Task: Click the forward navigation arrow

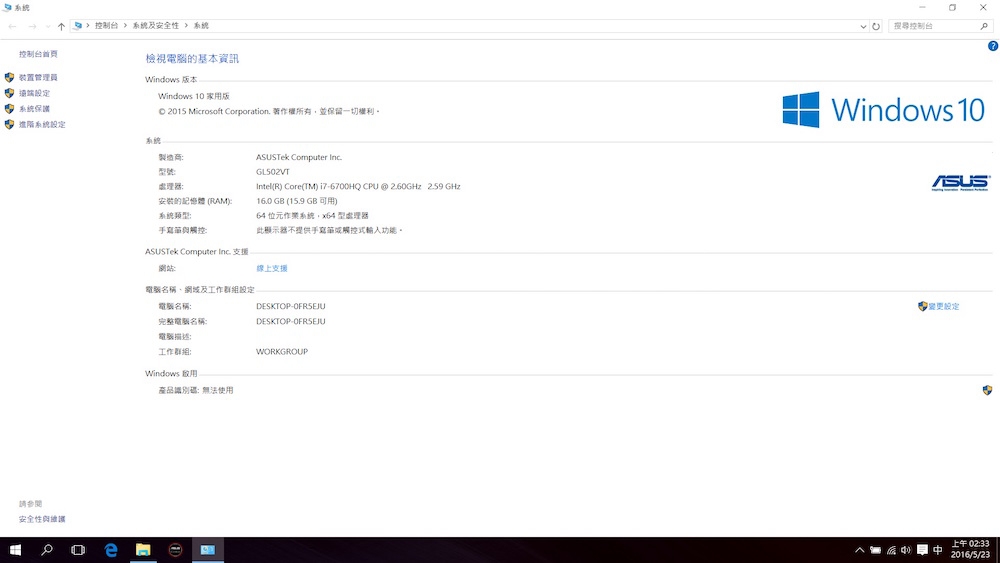Action: [x=32, y=26]
